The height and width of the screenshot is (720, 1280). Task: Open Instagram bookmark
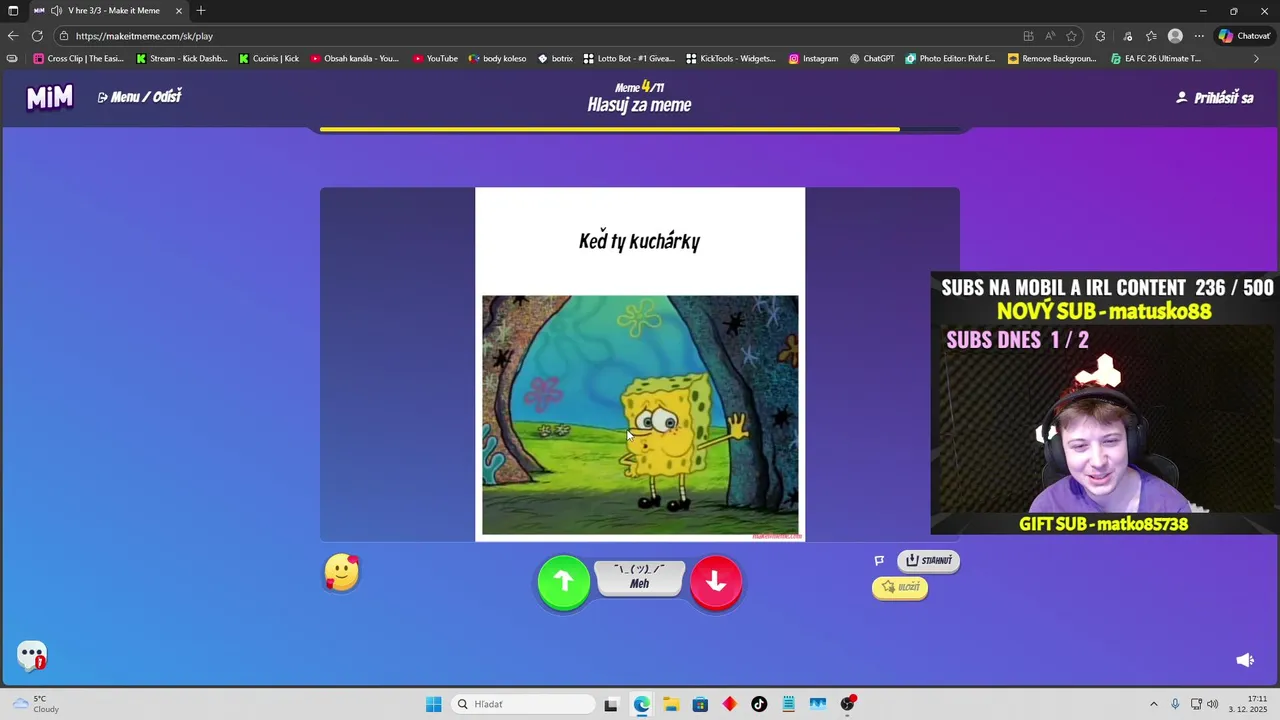(813, 59)
